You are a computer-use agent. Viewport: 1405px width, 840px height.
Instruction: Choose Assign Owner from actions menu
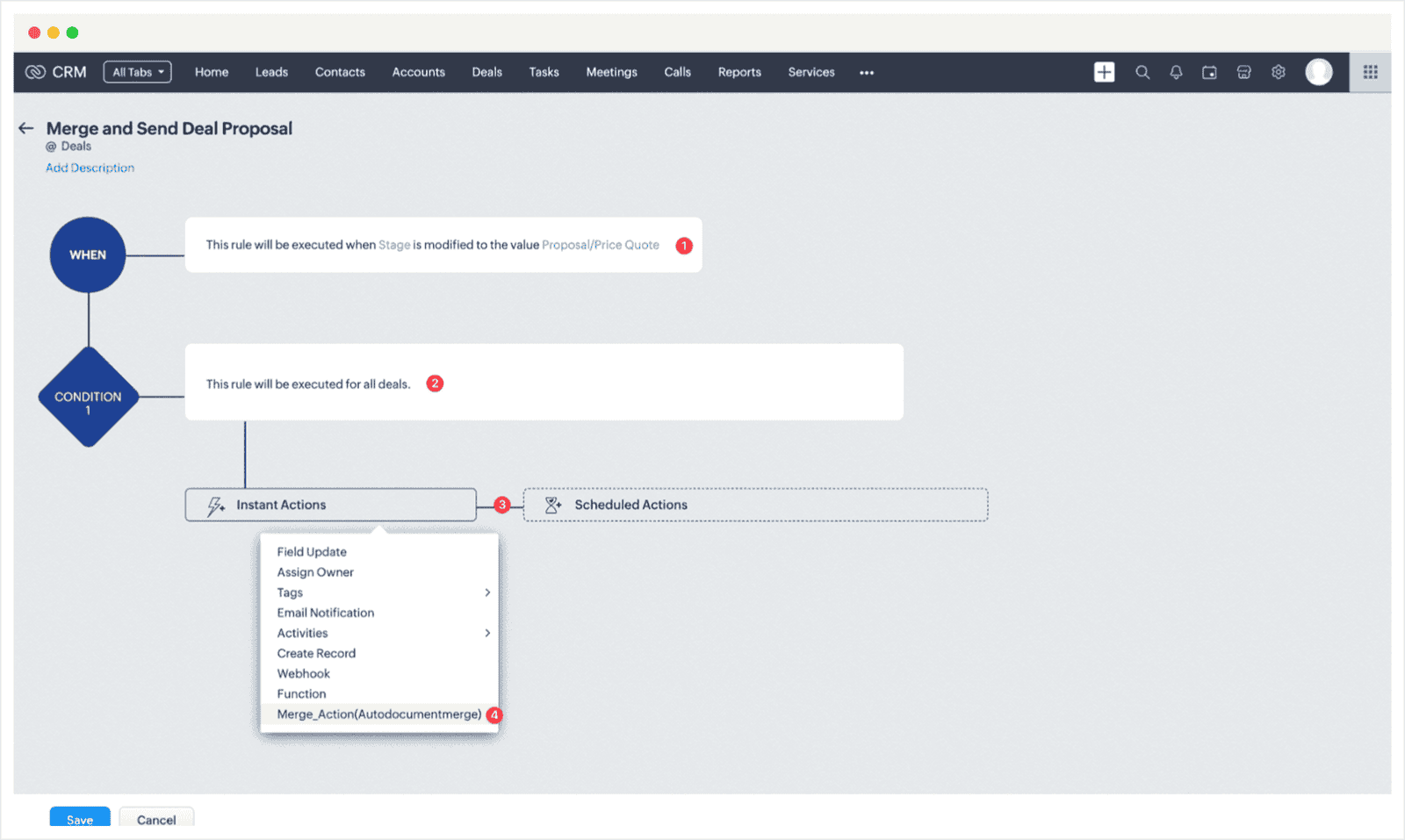tap(379, 572)
